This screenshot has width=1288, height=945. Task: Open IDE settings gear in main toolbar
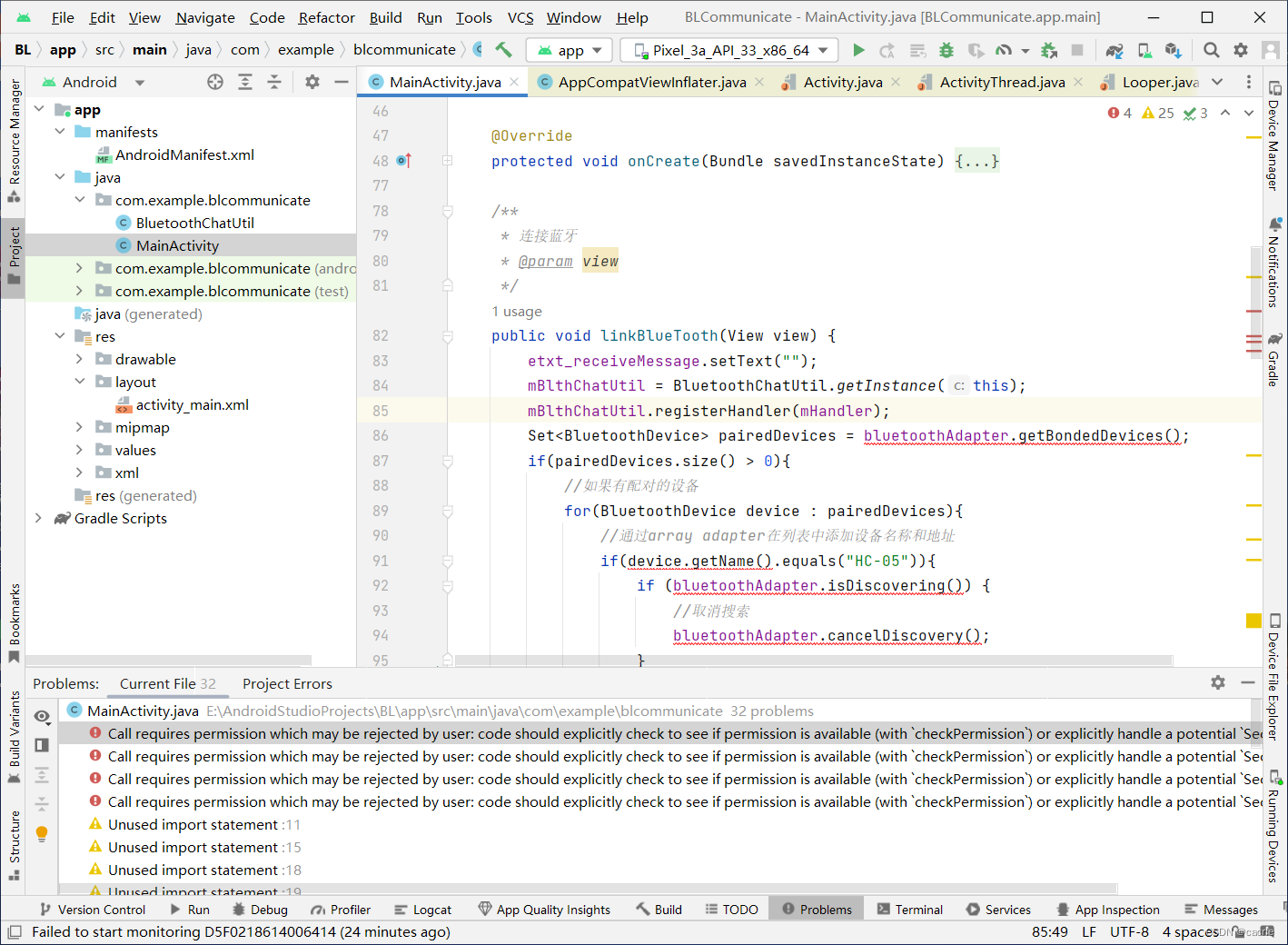(1241, 50)
